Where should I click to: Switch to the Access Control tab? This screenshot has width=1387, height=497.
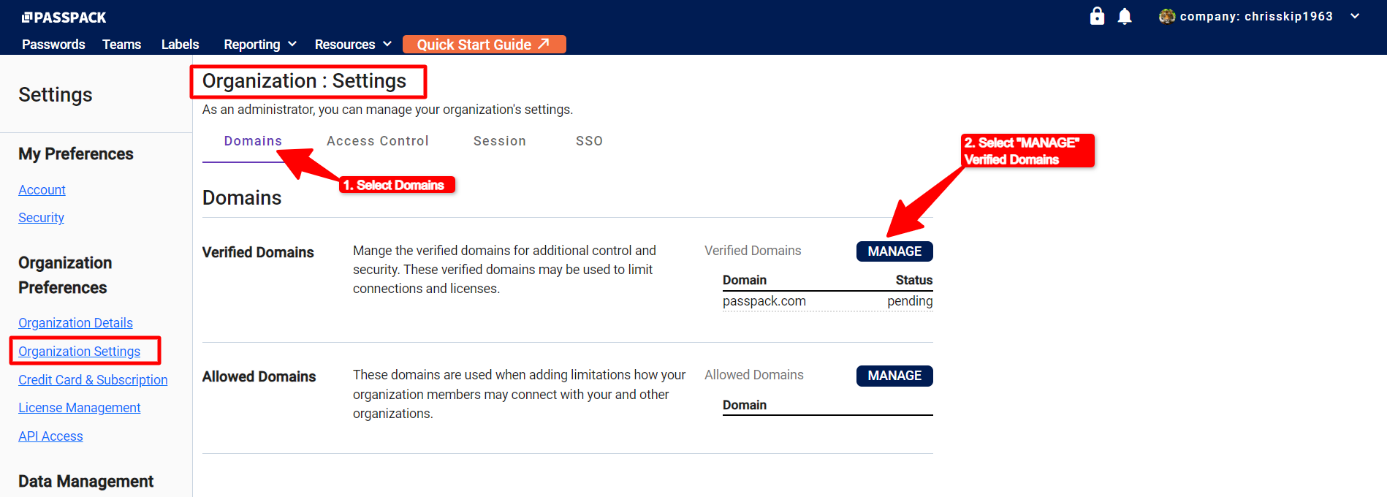tap(378, 141)
